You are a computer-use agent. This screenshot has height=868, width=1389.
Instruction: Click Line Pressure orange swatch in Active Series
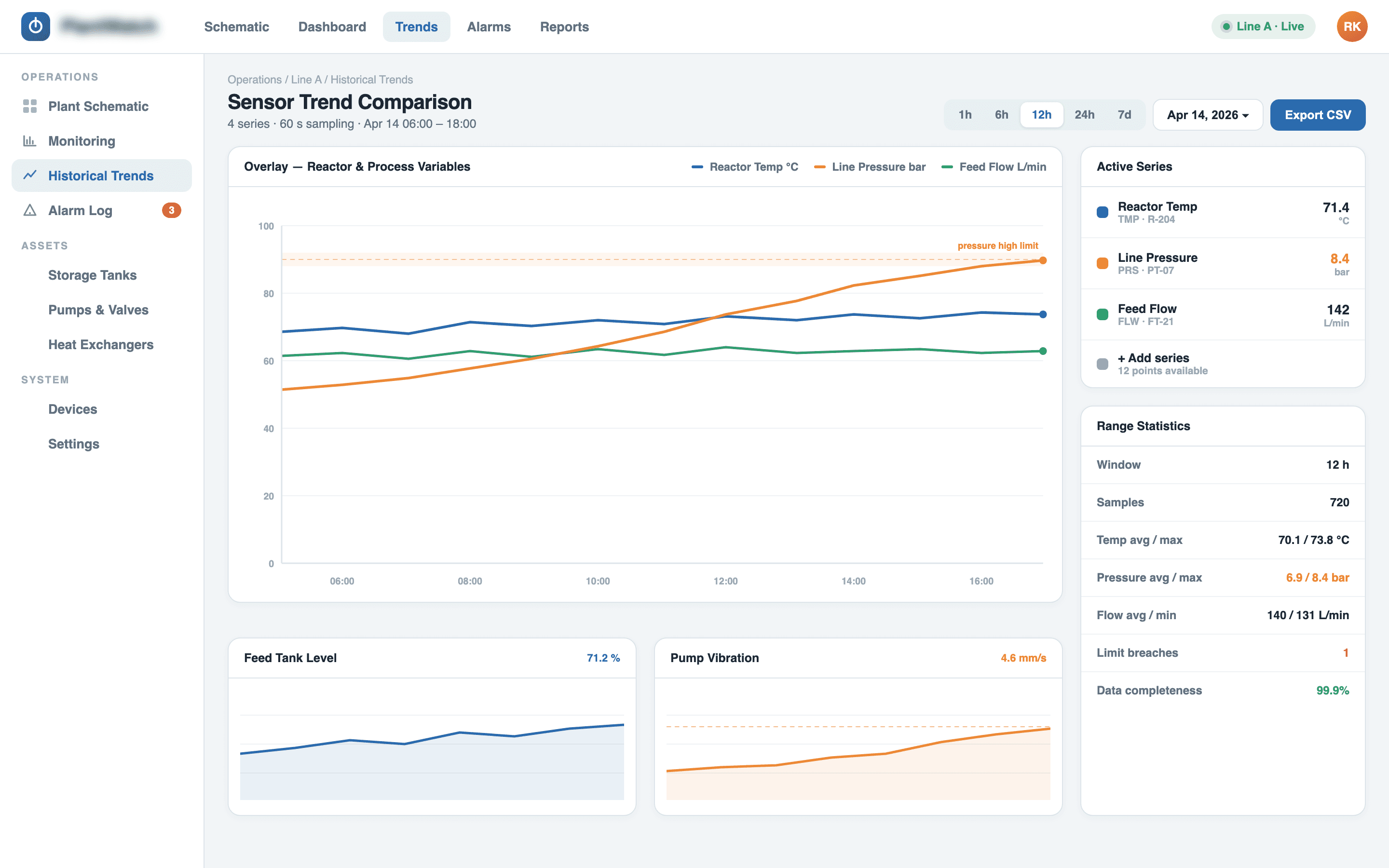1102,263
